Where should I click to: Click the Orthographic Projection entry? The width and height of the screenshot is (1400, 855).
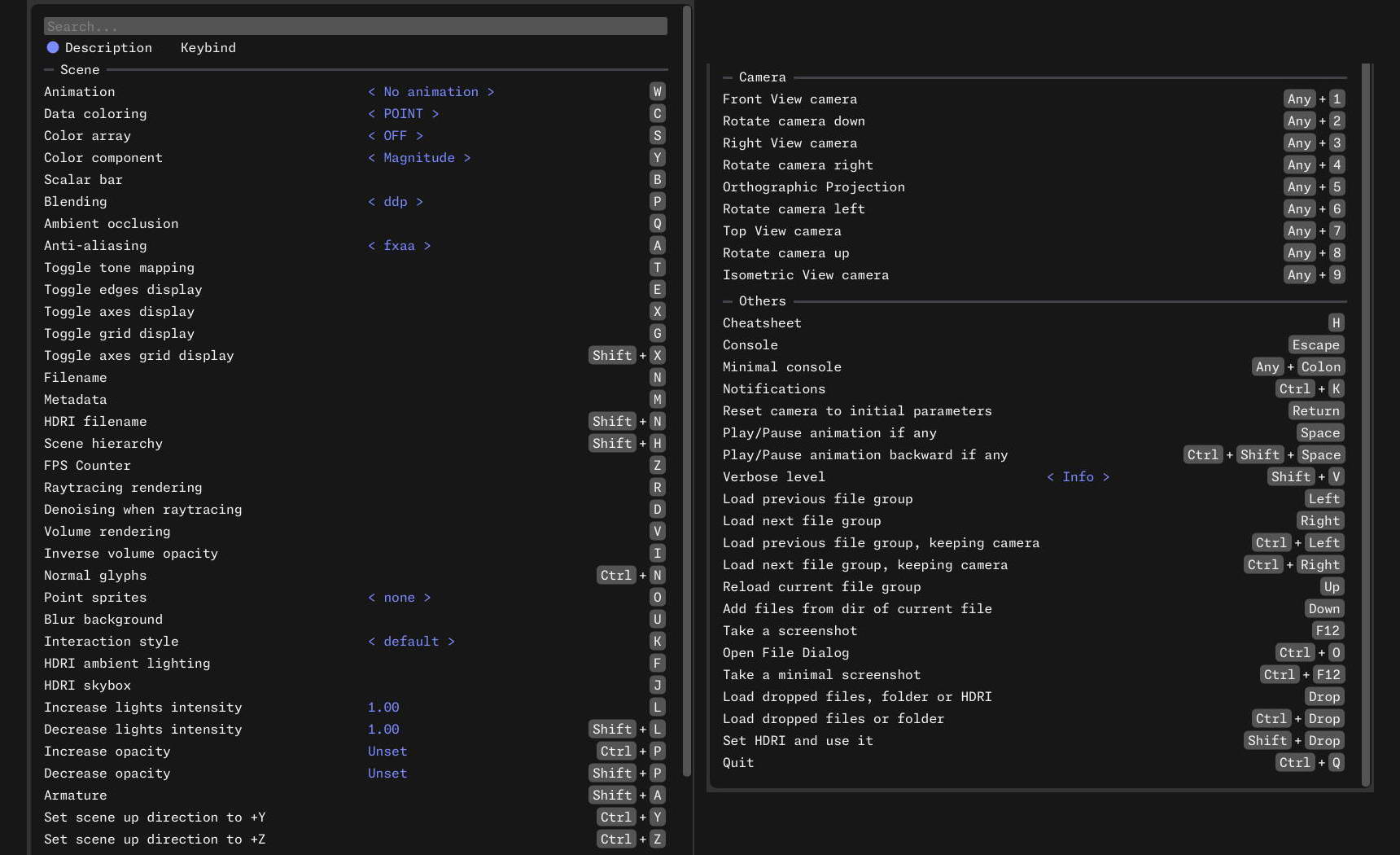[x=814, y=187]
